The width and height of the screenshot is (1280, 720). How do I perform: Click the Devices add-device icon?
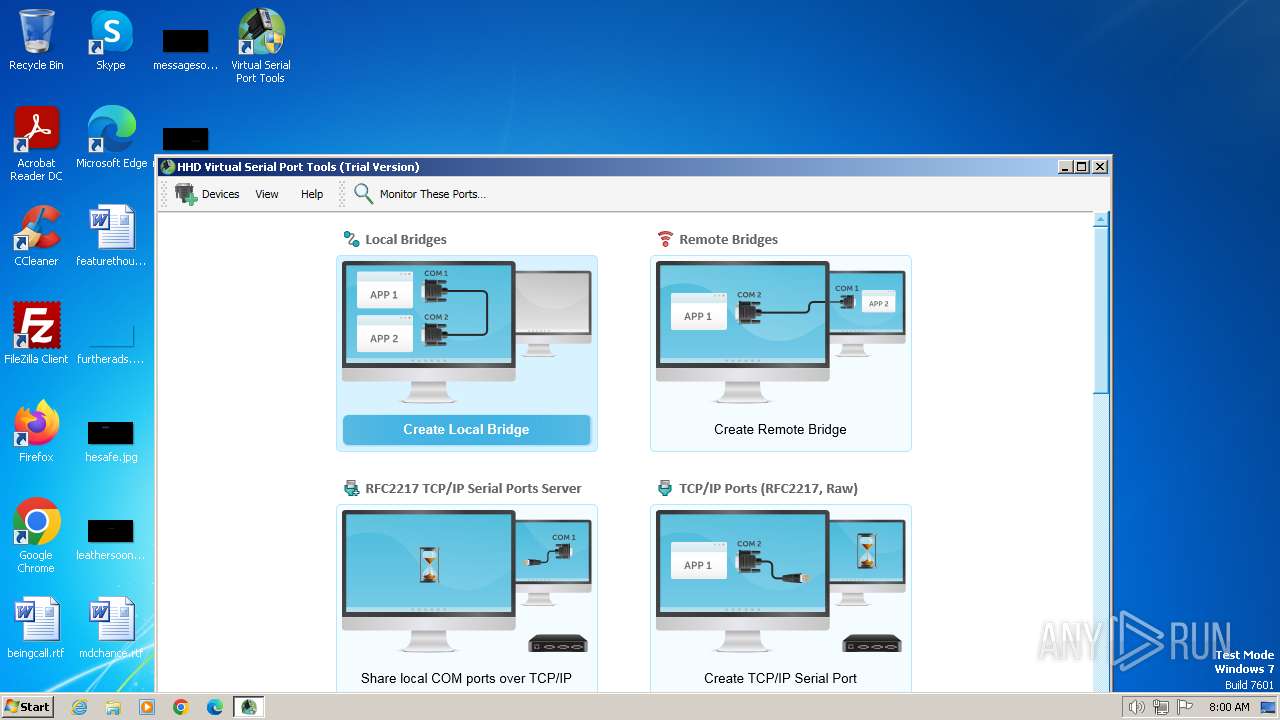tap(186, 194)
